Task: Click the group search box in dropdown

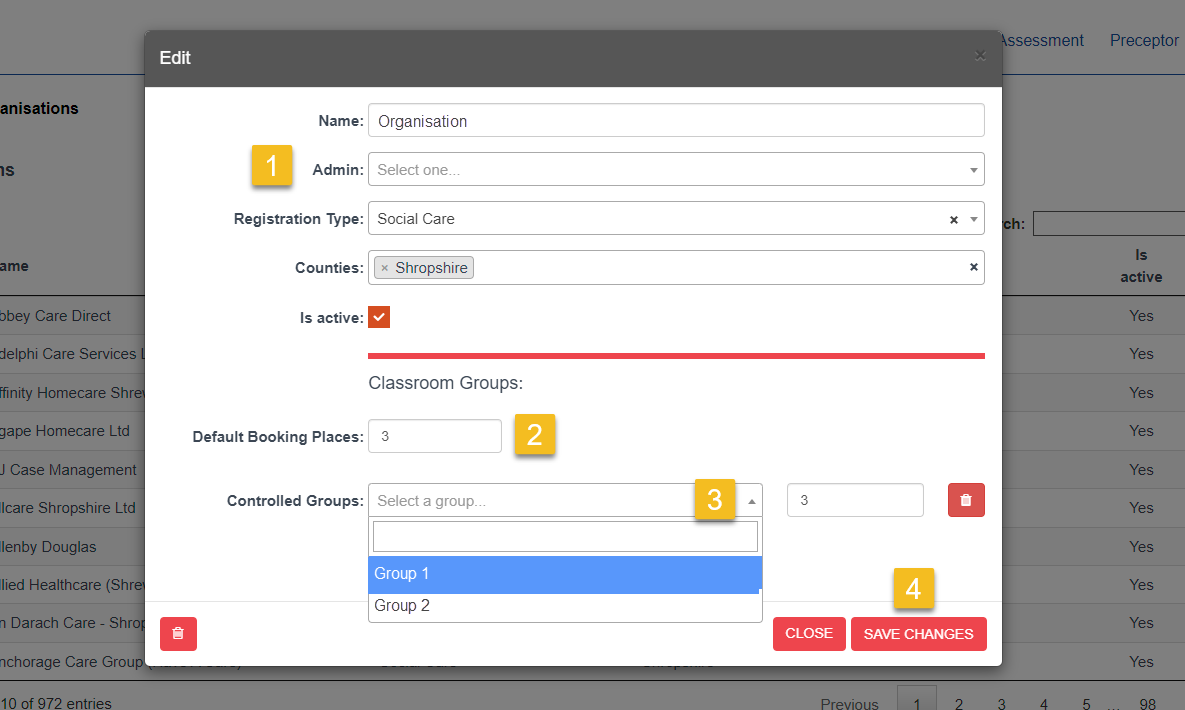Action: pos(565,537)
